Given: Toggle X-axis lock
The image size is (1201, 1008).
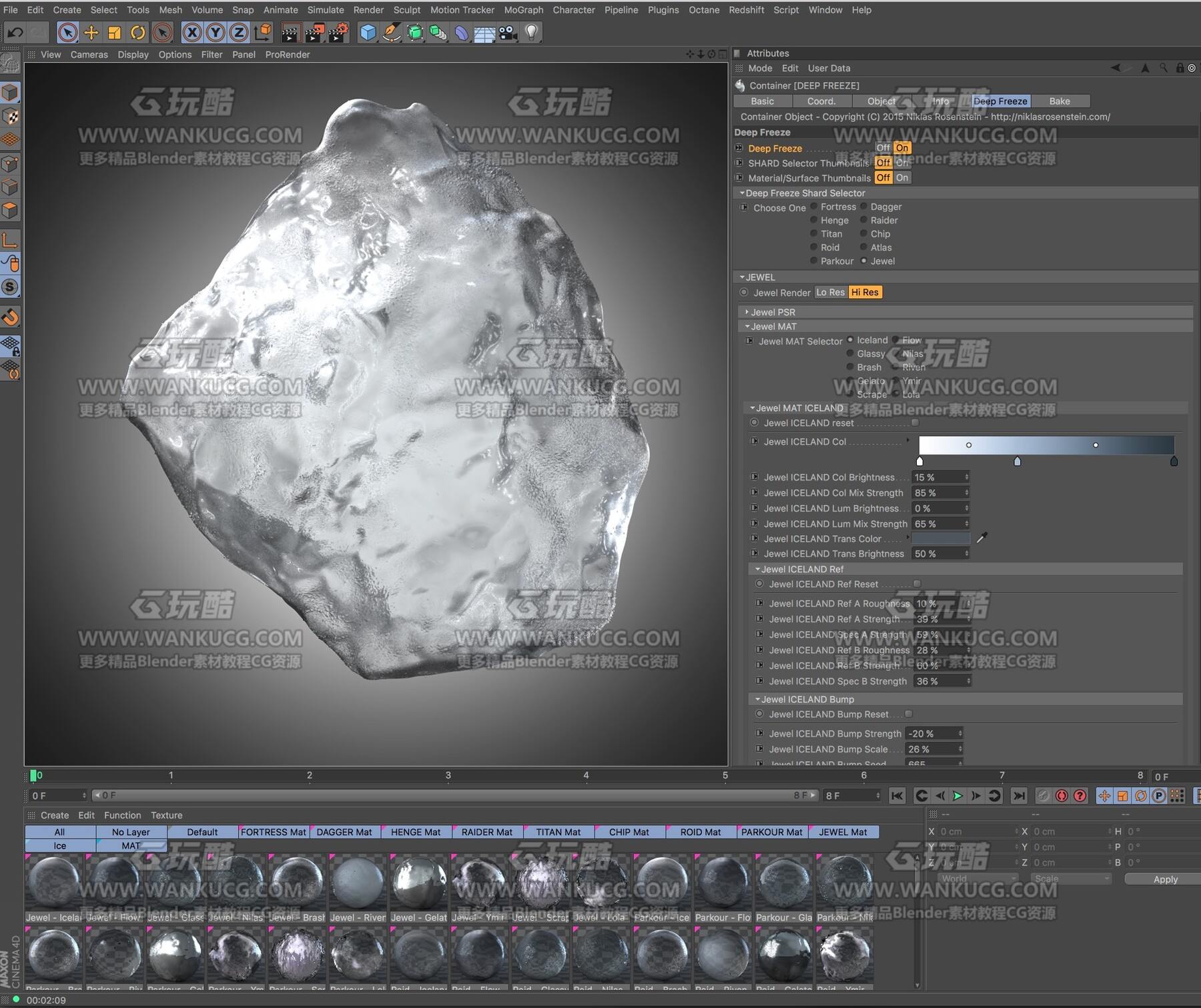Looking at the screenshot, I should [x=192, y=32].
